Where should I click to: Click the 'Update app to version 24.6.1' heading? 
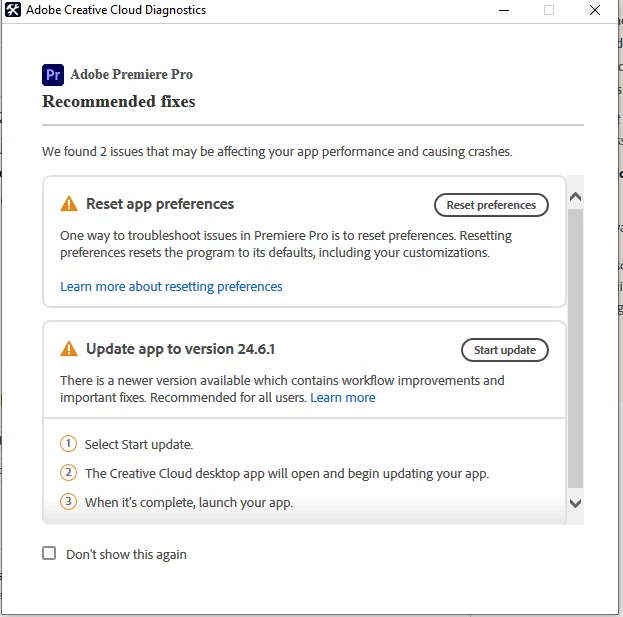click(x=180, y=349)
